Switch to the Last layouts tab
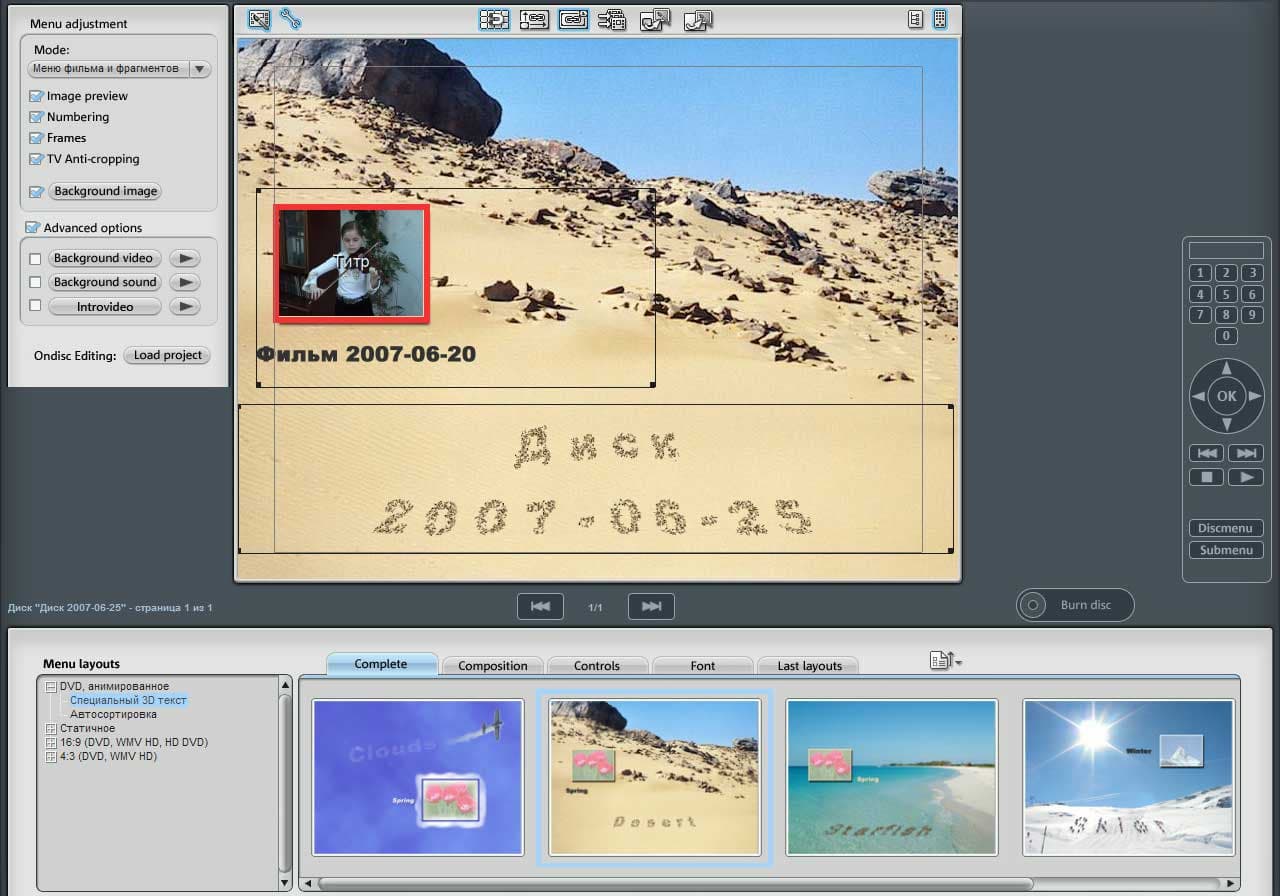This screenshot has width=1280, height=896. [809, 666]
